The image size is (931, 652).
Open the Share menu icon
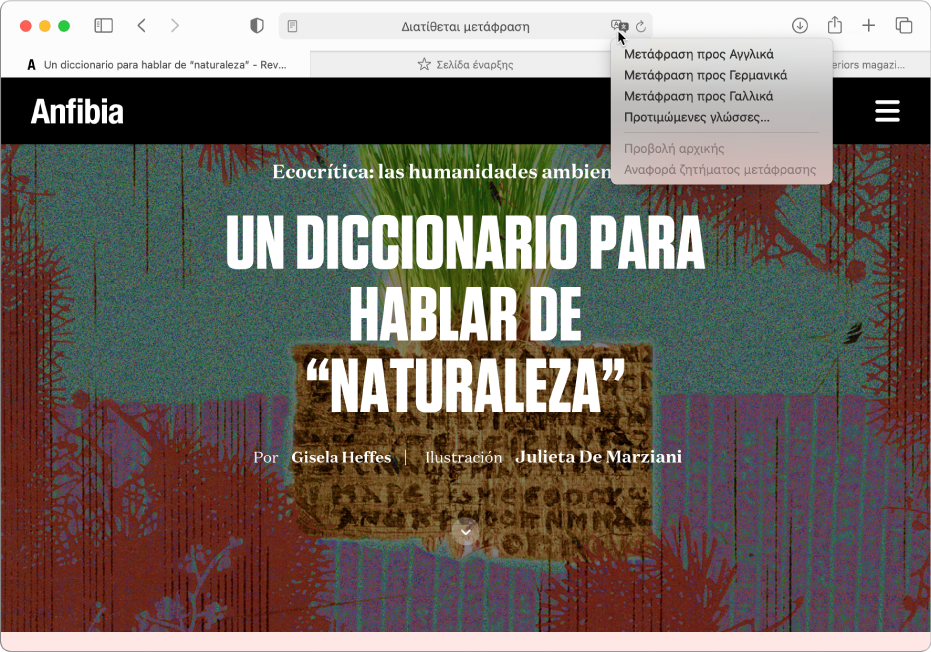835,25
